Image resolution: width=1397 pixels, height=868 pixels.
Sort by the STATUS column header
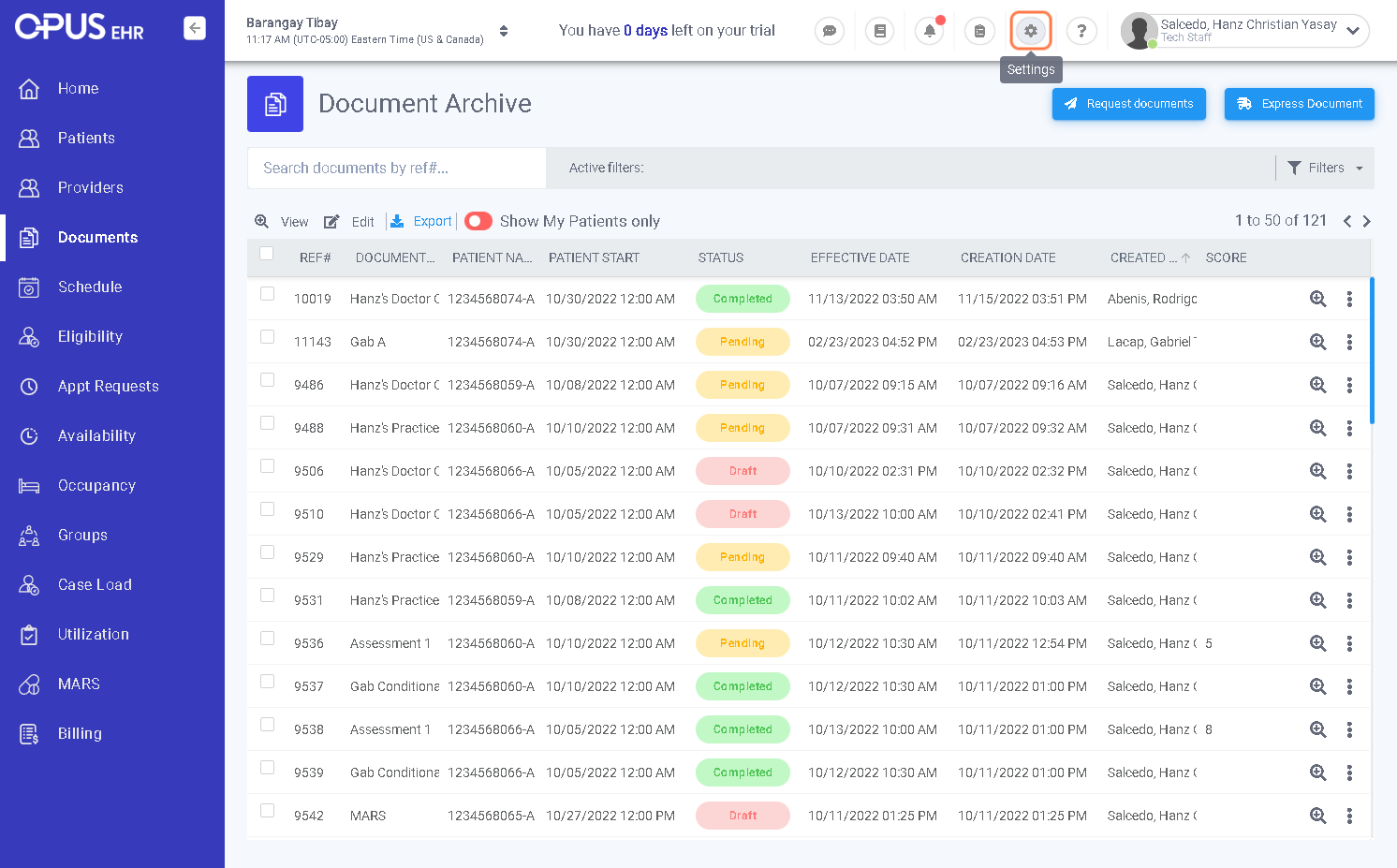[x=721, y=257]
